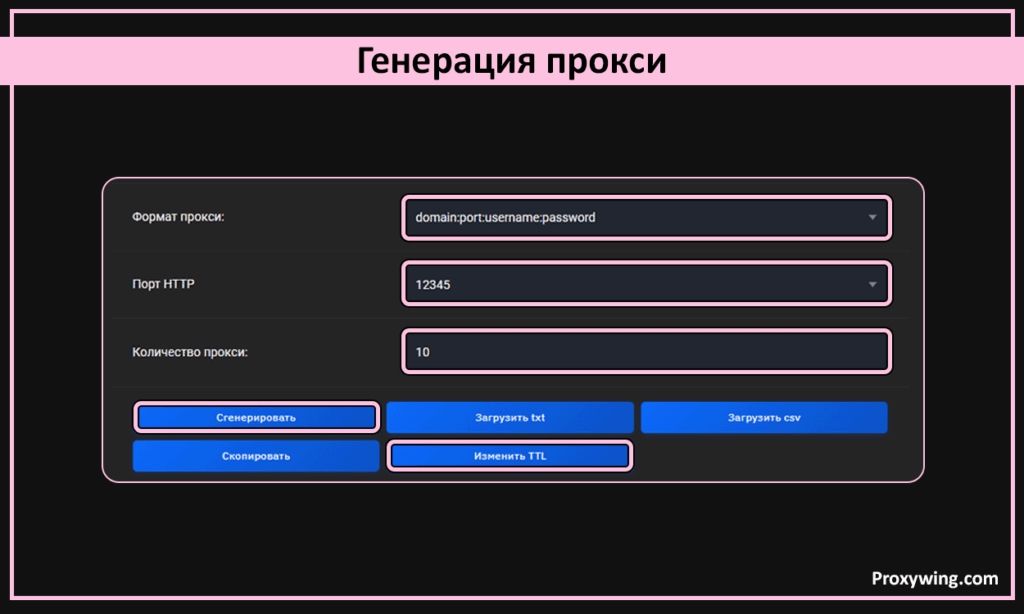Expand the Порт HTTP combo box

pyautogui.click(x=645, y=284)
